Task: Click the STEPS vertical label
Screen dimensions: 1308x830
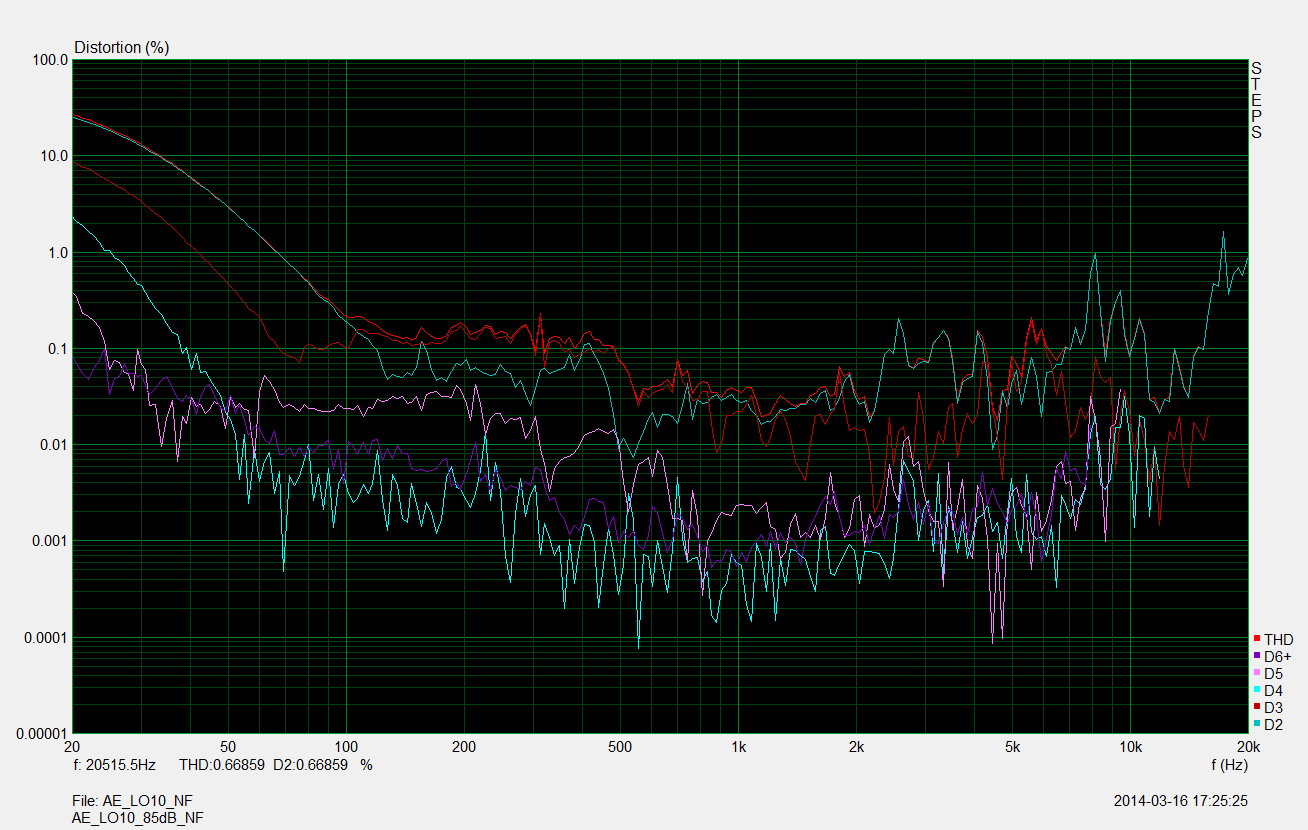Action: (x=1256, y=100)
